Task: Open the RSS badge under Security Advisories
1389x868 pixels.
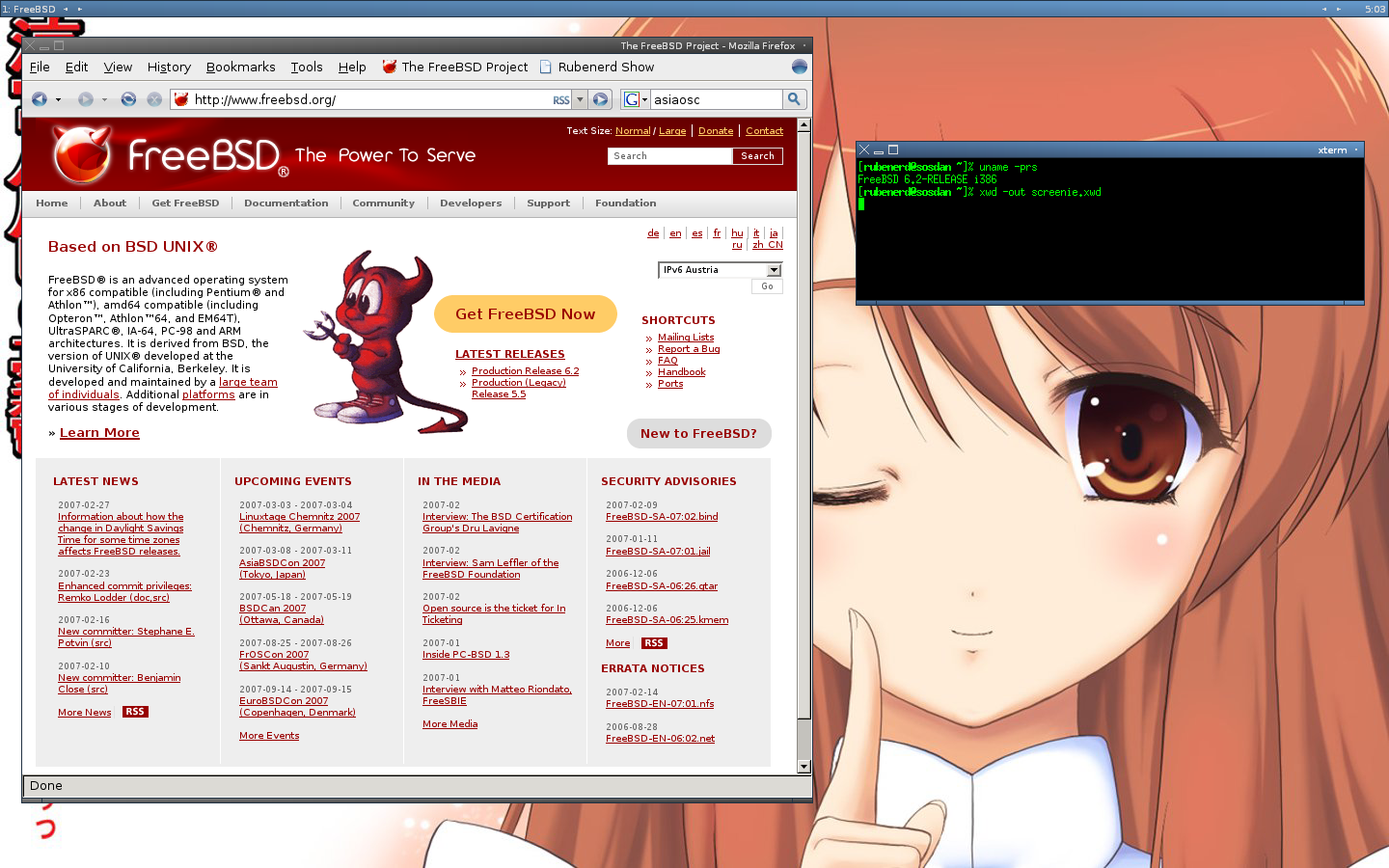Action: (654, 643)
